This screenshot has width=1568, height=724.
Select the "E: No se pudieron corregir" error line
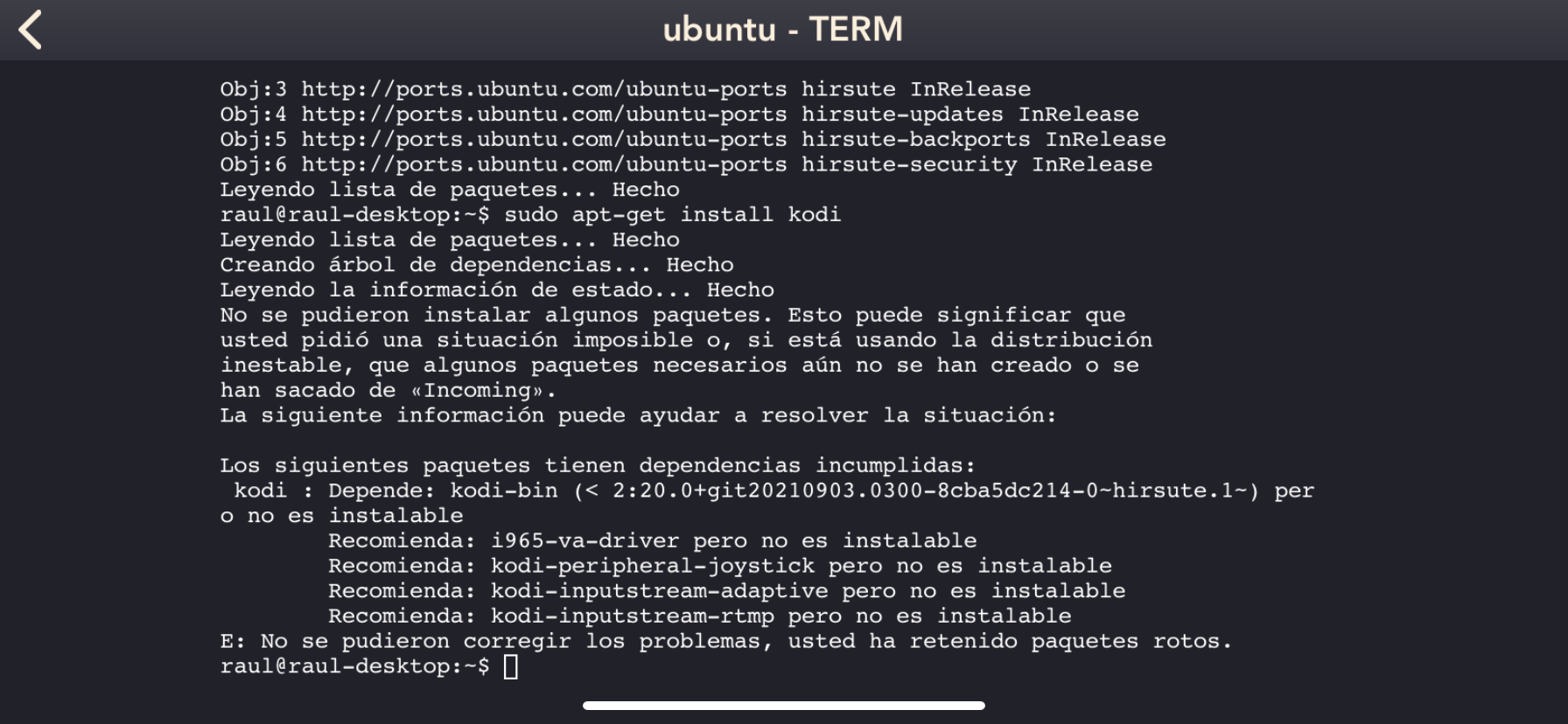725,641
